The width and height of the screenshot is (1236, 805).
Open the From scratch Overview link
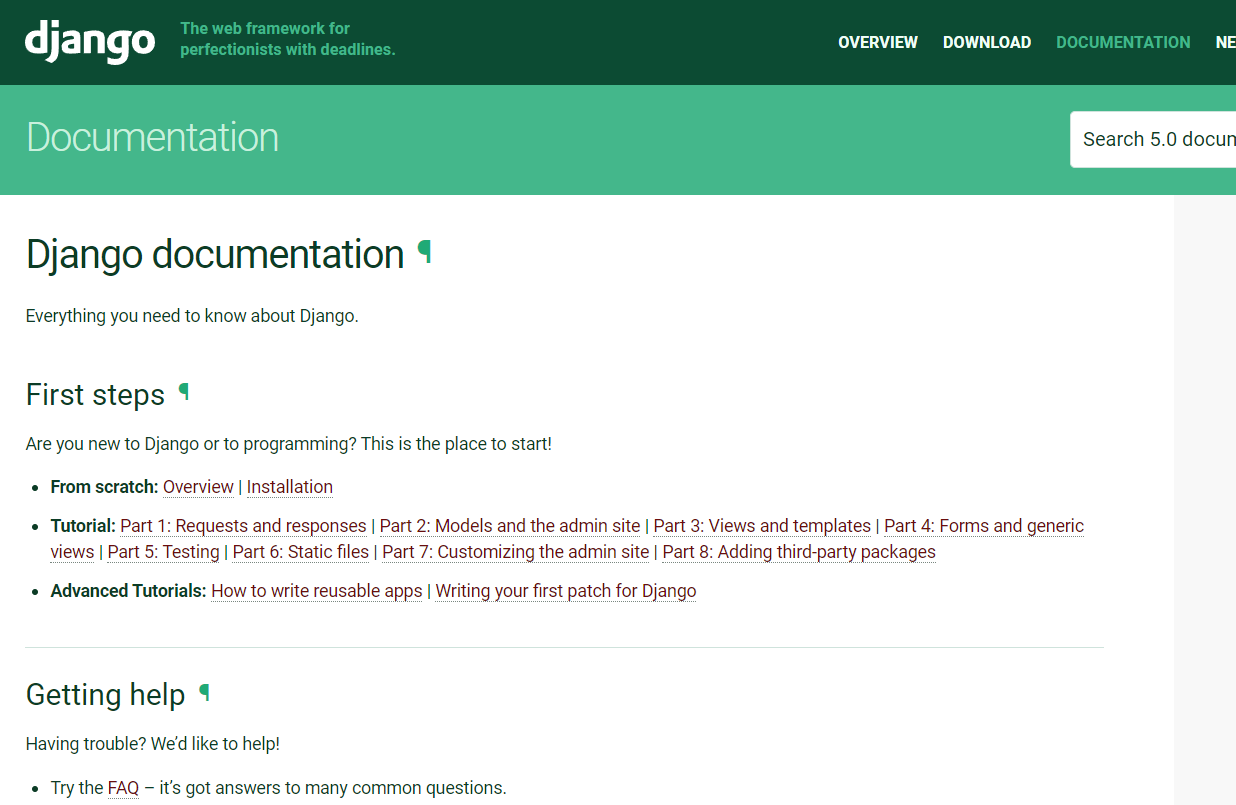pos(198,487)
